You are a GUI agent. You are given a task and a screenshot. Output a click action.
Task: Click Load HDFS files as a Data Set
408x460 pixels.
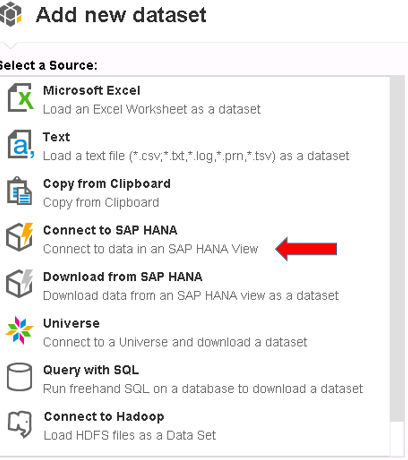point(130,435)
